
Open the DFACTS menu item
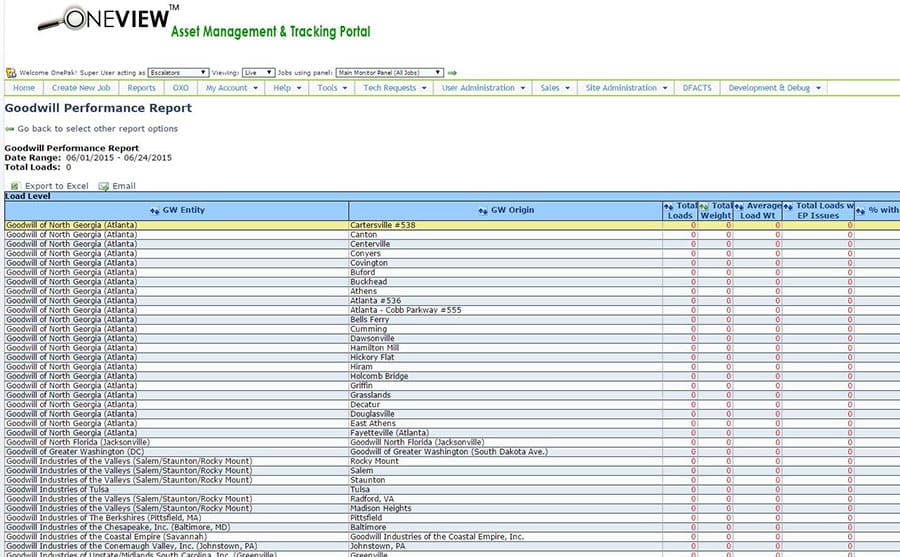point(697,88)
